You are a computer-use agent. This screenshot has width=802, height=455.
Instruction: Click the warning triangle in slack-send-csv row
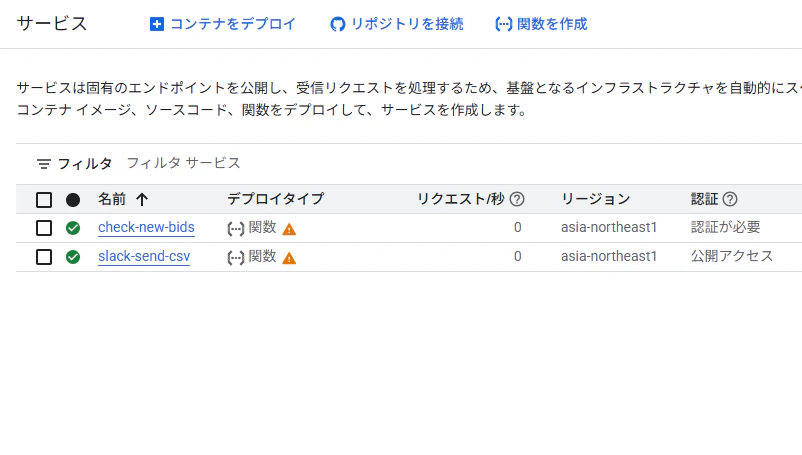(x=289, y=258)
